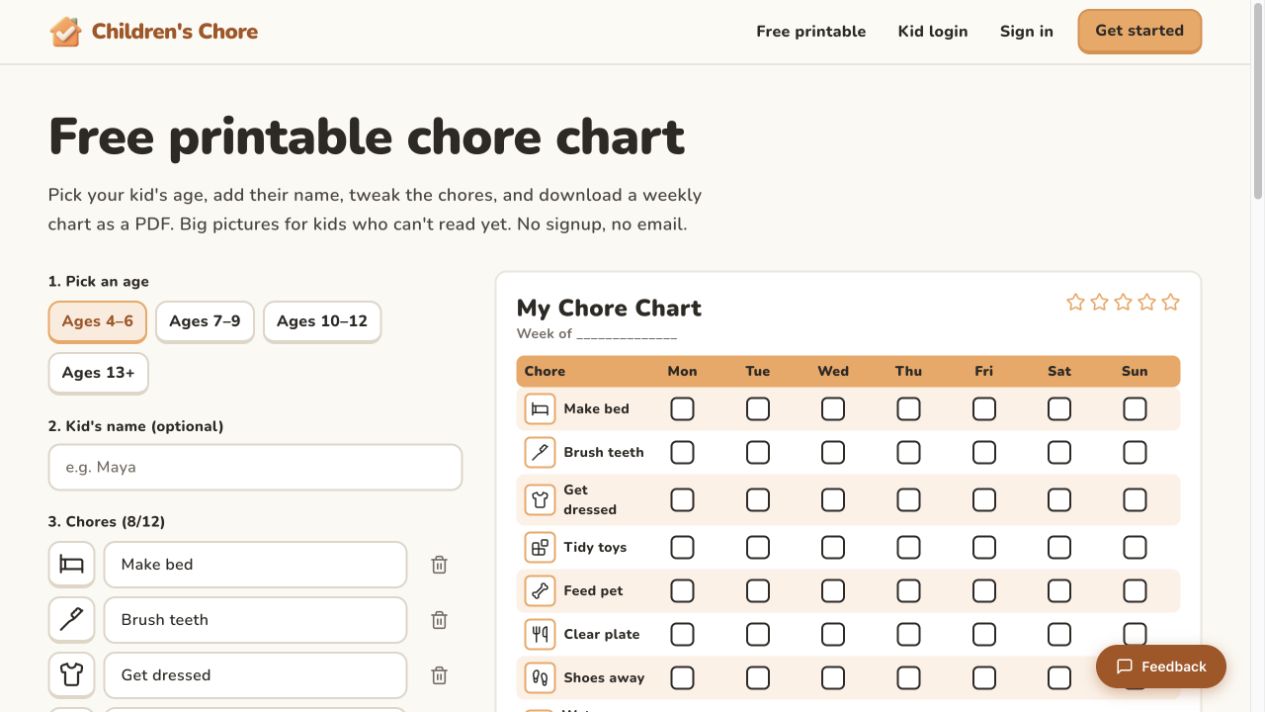Click the My Chore Chart heading

[609, 308]
